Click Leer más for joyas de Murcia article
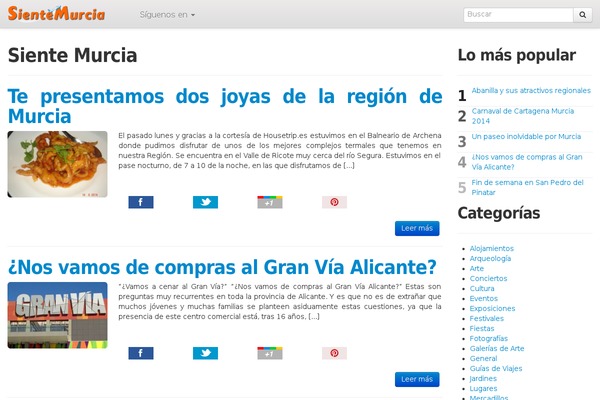600x400 pixels. click(417, 228)
